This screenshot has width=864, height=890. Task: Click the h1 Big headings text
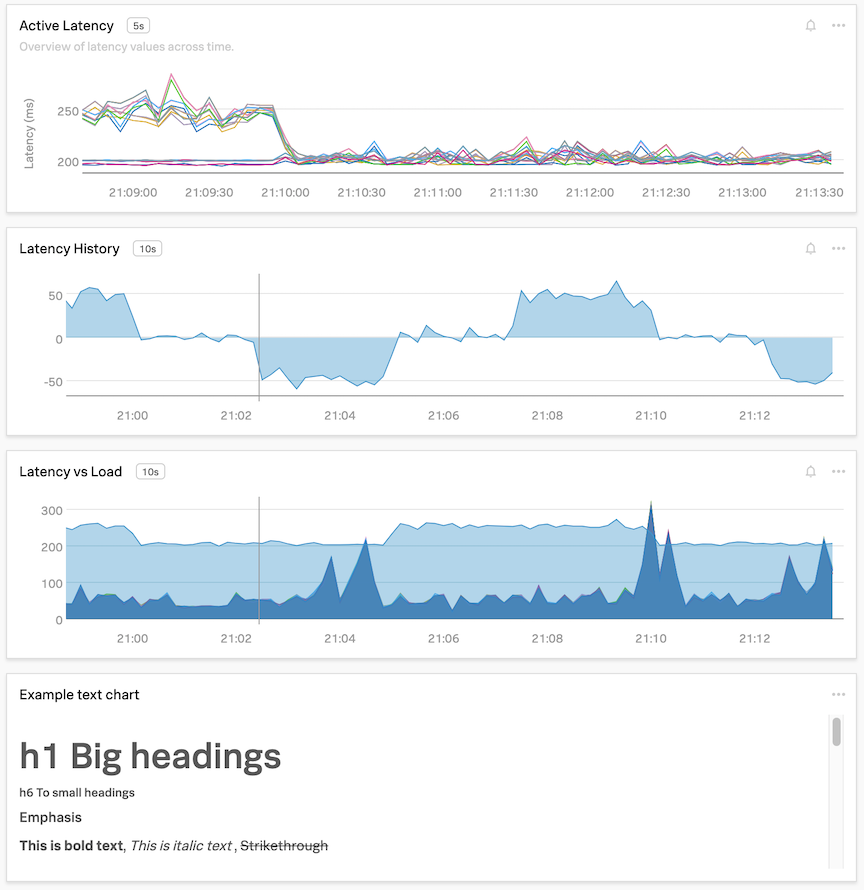(x=150, y=757)
